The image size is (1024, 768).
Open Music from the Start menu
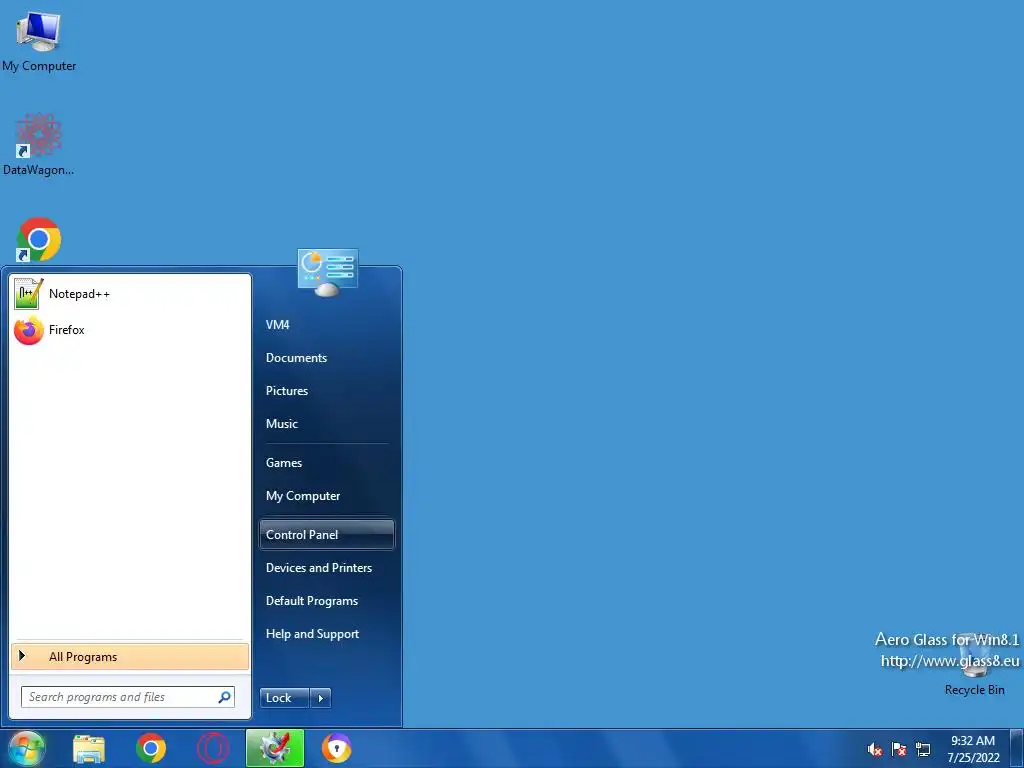coord(327,424)
